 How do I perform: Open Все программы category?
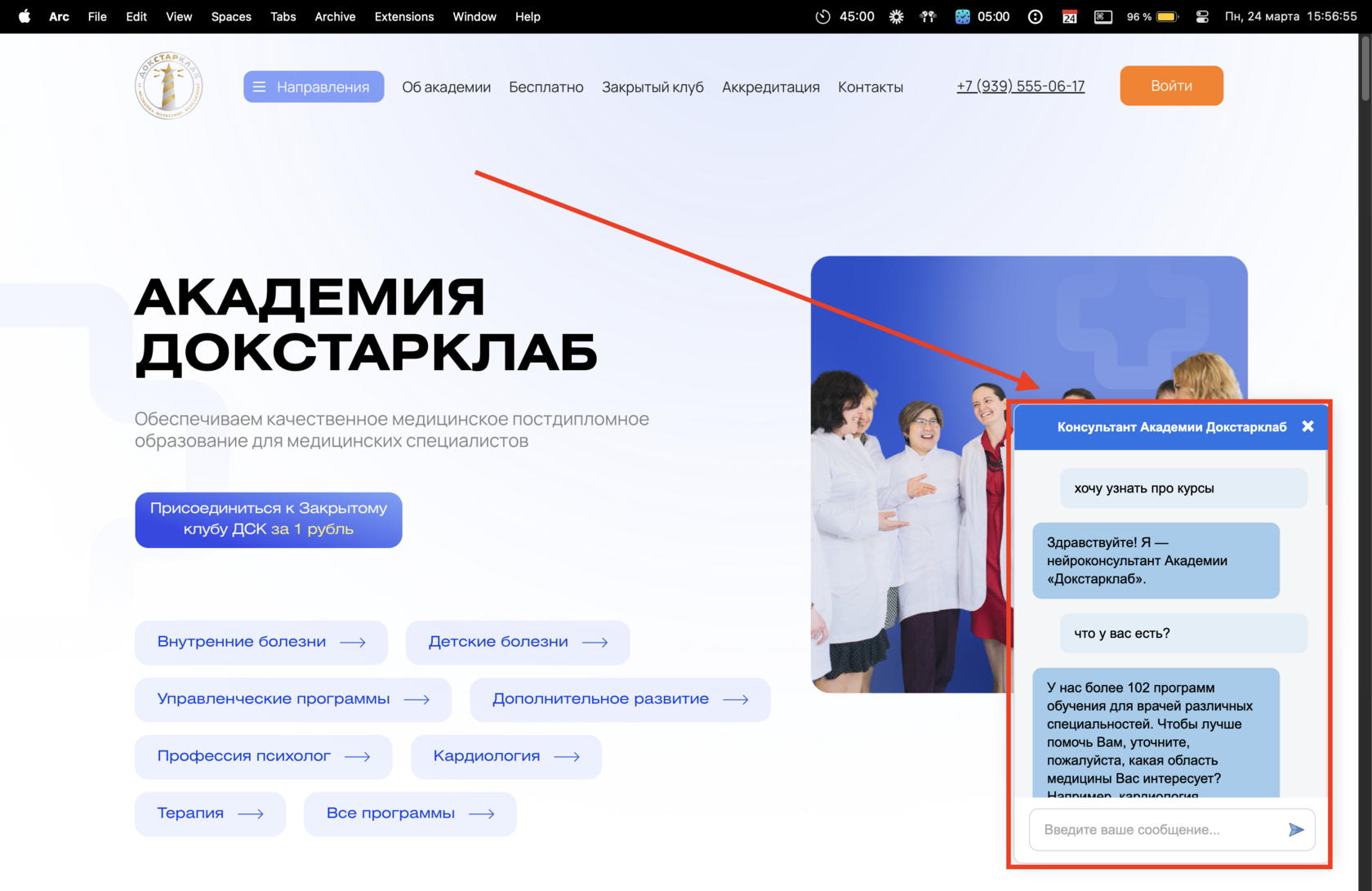coord(410,813)
